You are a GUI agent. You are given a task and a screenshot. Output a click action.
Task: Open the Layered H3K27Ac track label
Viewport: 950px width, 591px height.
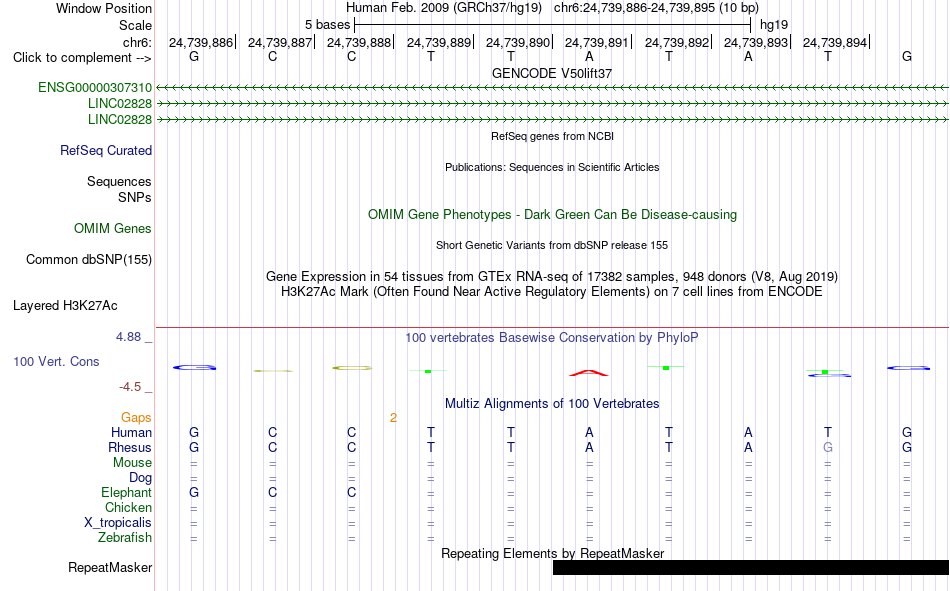tap(65, 306)
